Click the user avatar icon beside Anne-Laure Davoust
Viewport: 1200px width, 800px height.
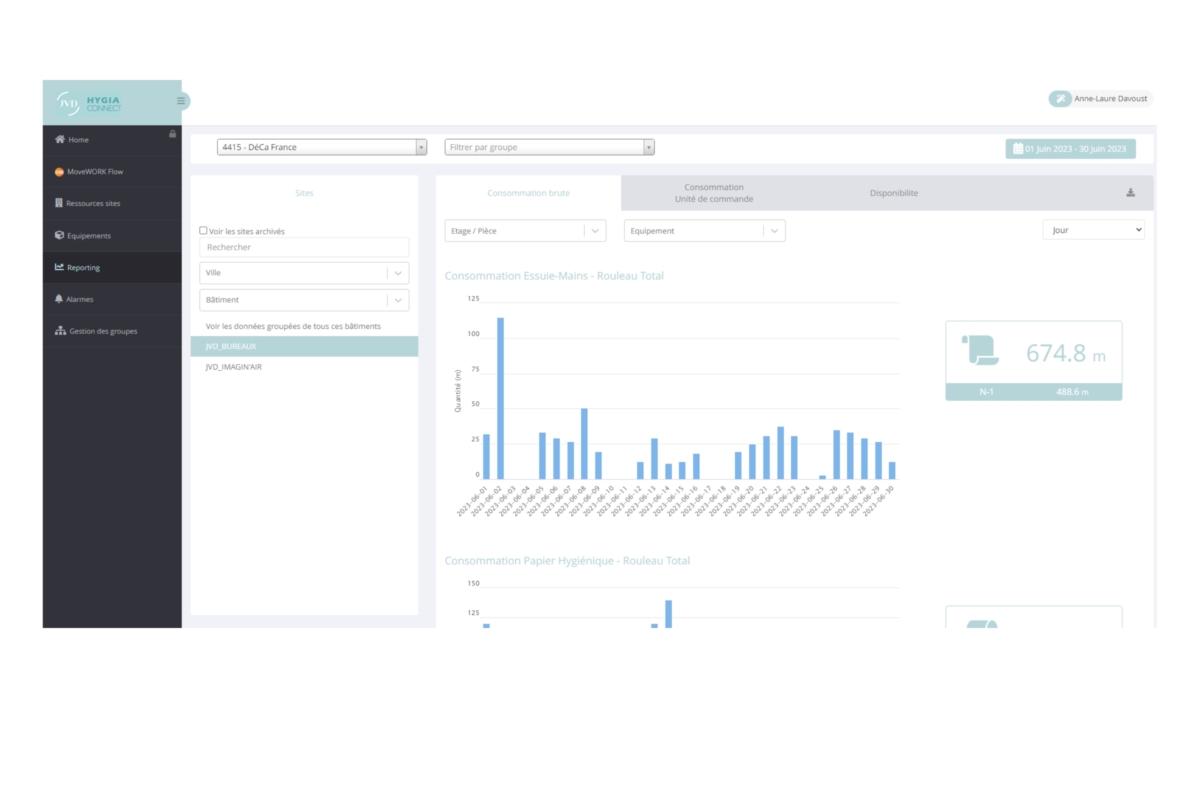[1060, 99]
